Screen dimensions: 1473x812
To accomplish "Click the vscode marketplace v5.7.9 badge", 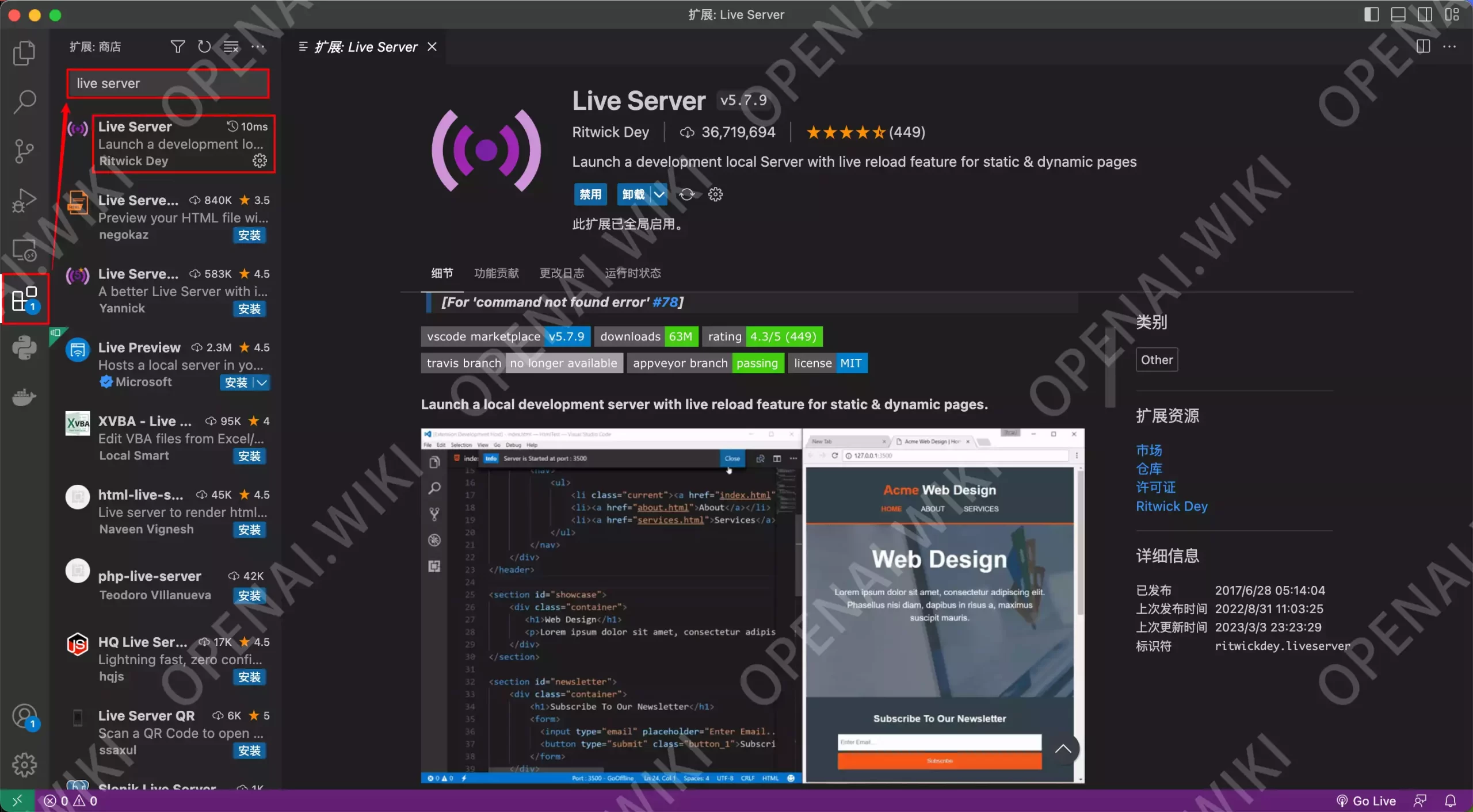I will (x=505, y=336).
